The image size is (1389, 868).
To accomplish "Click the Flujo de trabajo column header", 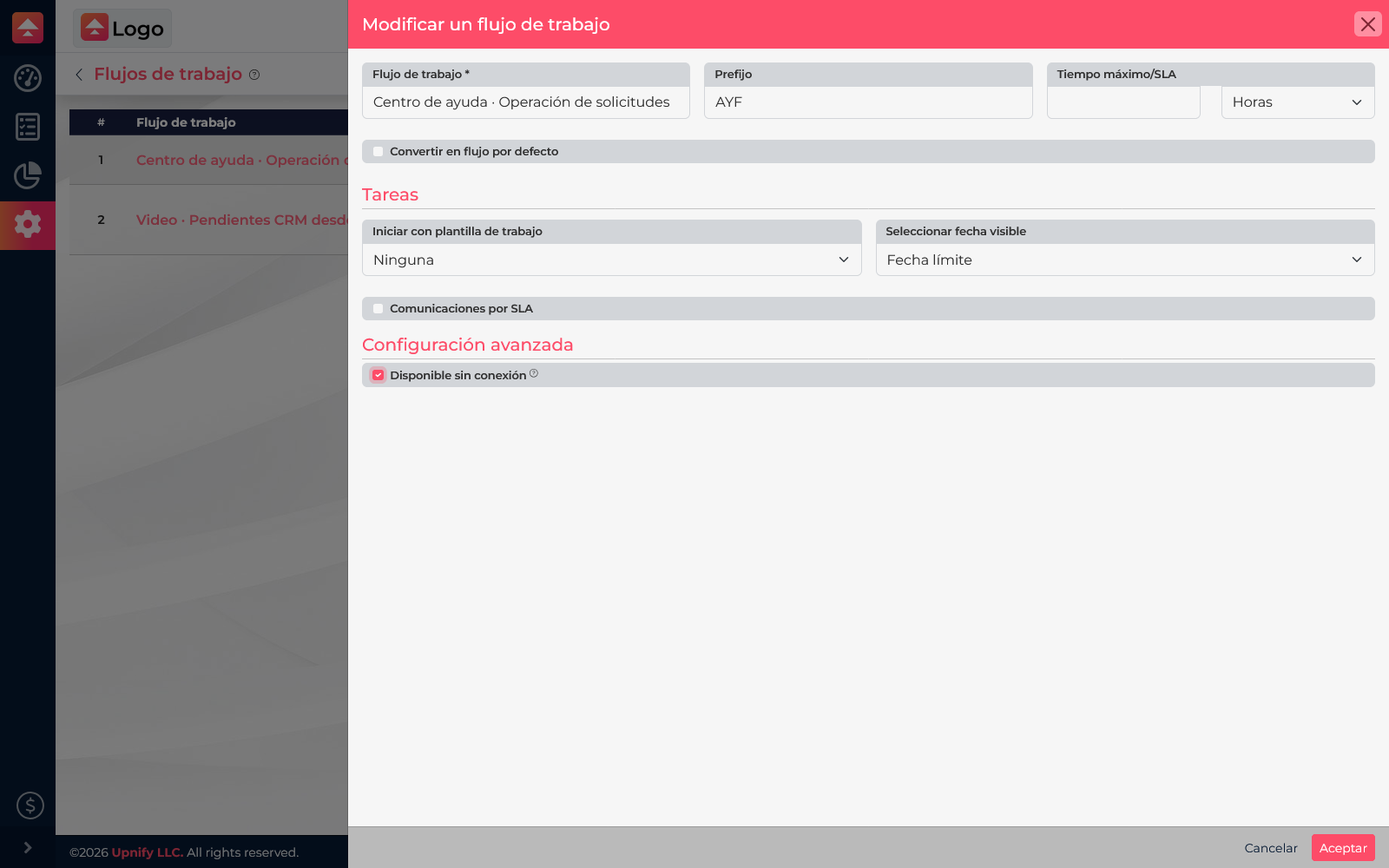I will 186,122.
